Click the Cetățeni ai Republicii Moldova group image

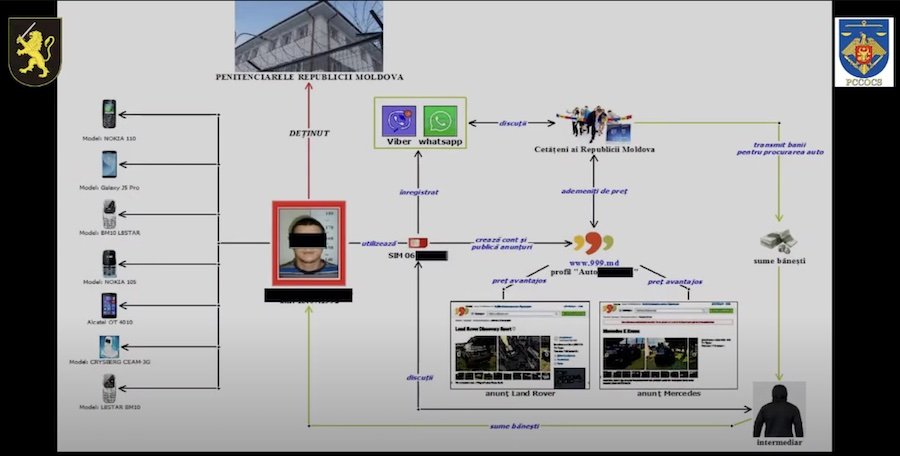[x=595, y=123]
